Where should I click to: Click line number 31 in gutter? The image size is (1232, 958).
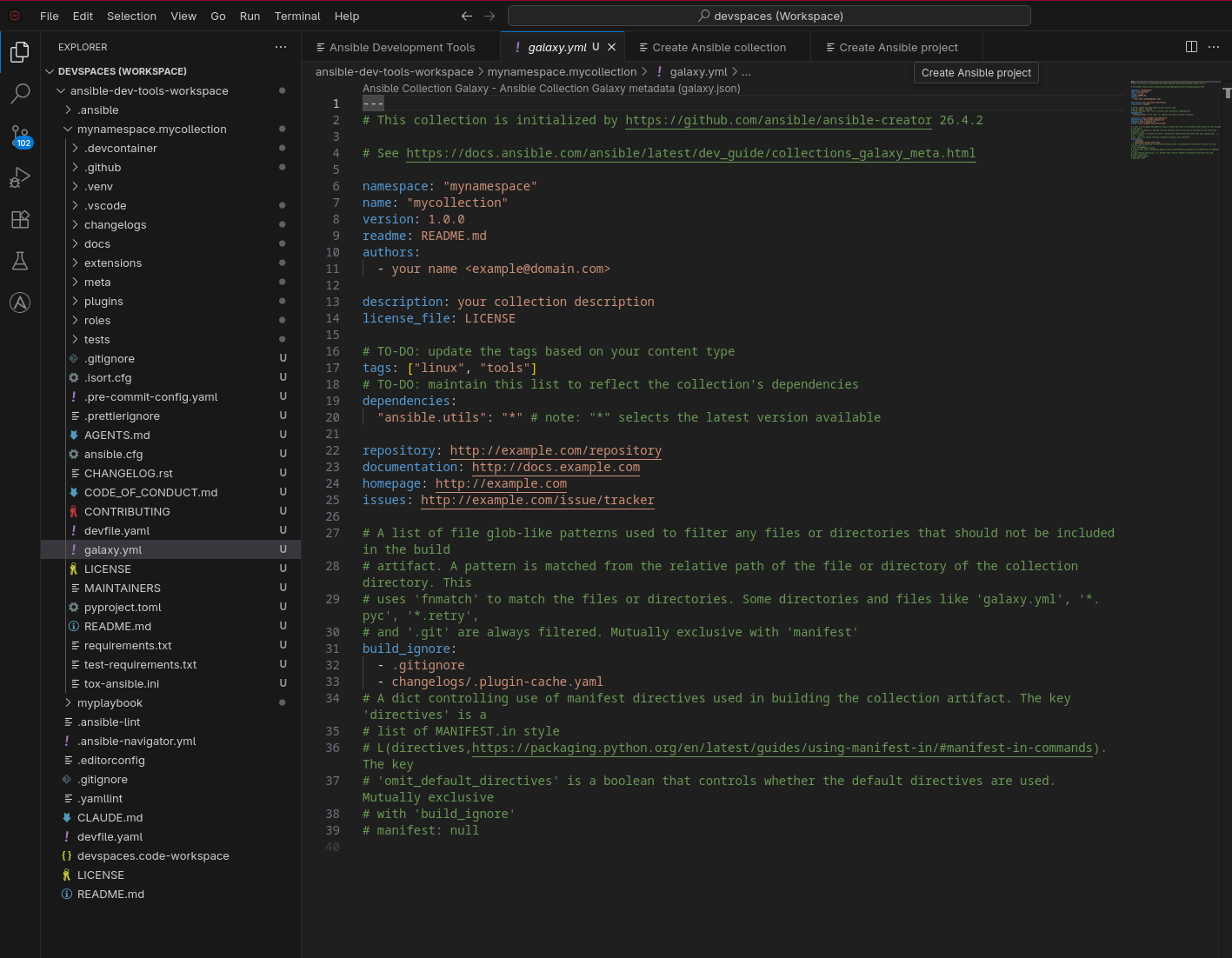point(332,649)
